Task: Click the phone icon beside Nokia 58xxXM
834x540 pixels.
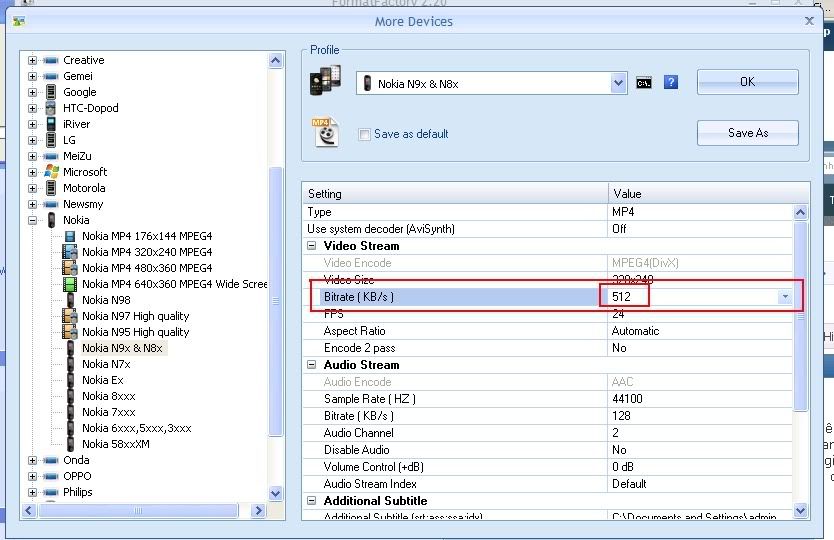Action: coord(70,444)
